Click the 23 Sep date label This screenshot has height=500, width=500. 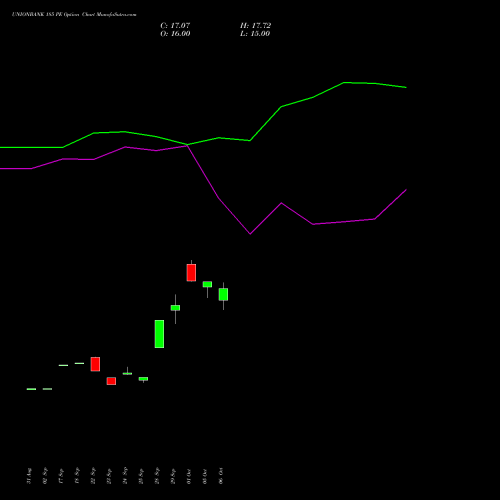pyautogui.click(x=109, y=476)
